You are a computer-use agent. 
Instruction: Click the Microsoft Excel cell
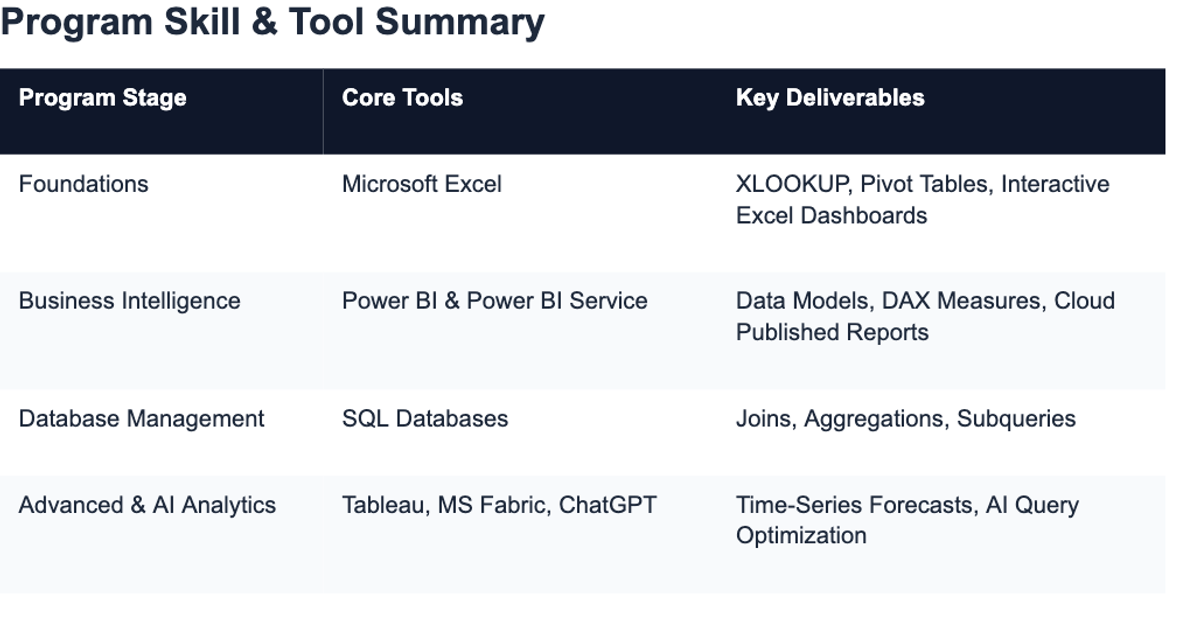(520, 213)
